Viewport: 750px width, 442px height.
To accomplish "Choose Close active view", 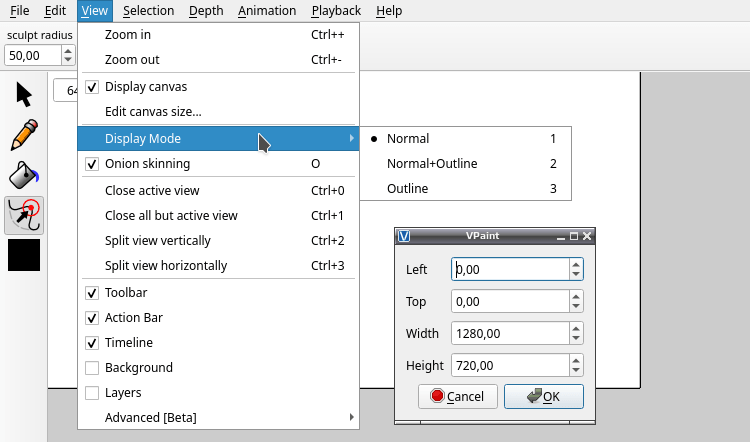I will [x=218, y=190].
